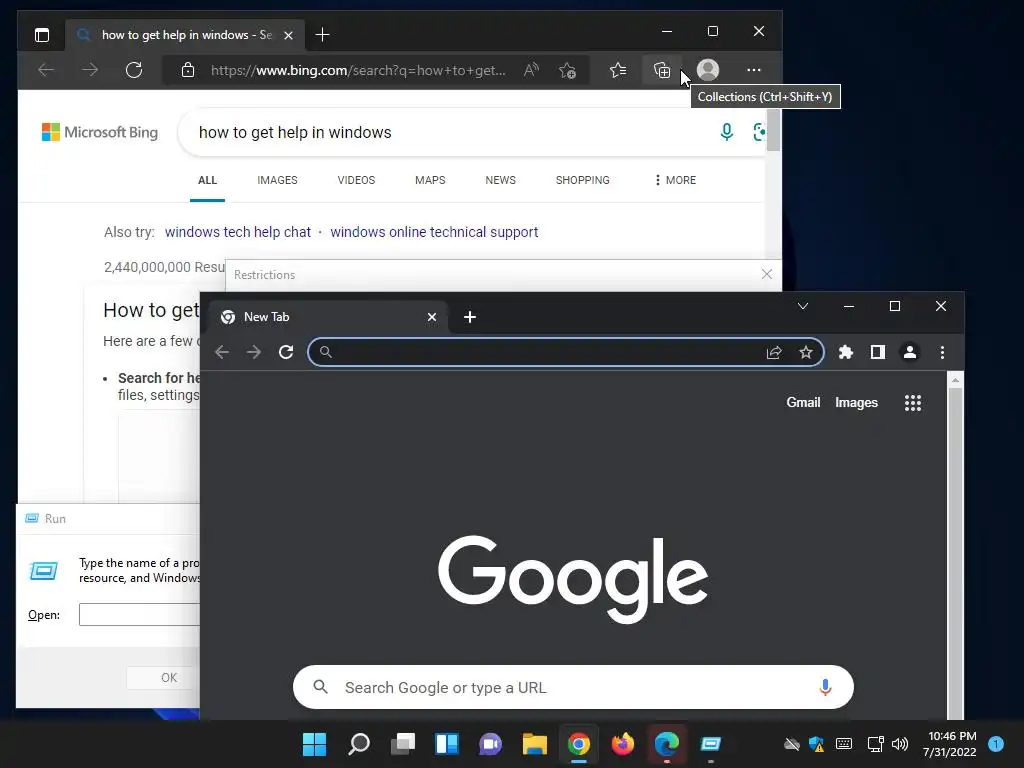Screen dimensions: 1024x768
Task: Open Task View on taskbar
Action: (x=403, y=744)
